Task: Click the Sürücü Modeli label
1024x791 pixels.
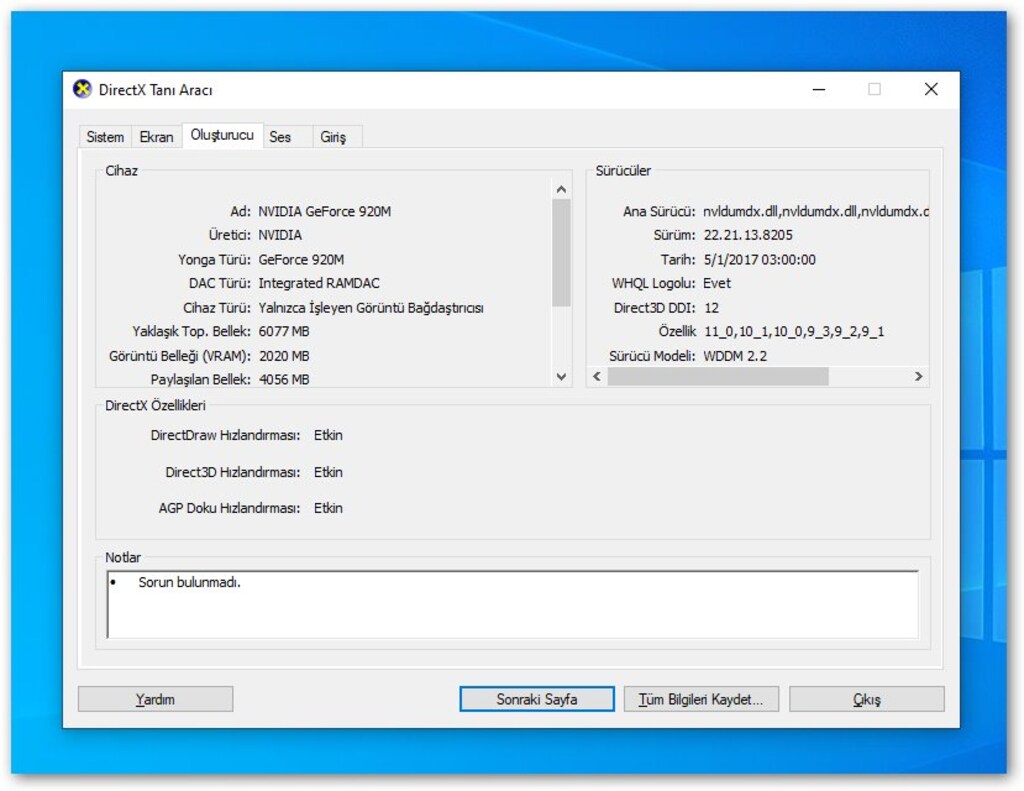Action: (x=652, y=356)
